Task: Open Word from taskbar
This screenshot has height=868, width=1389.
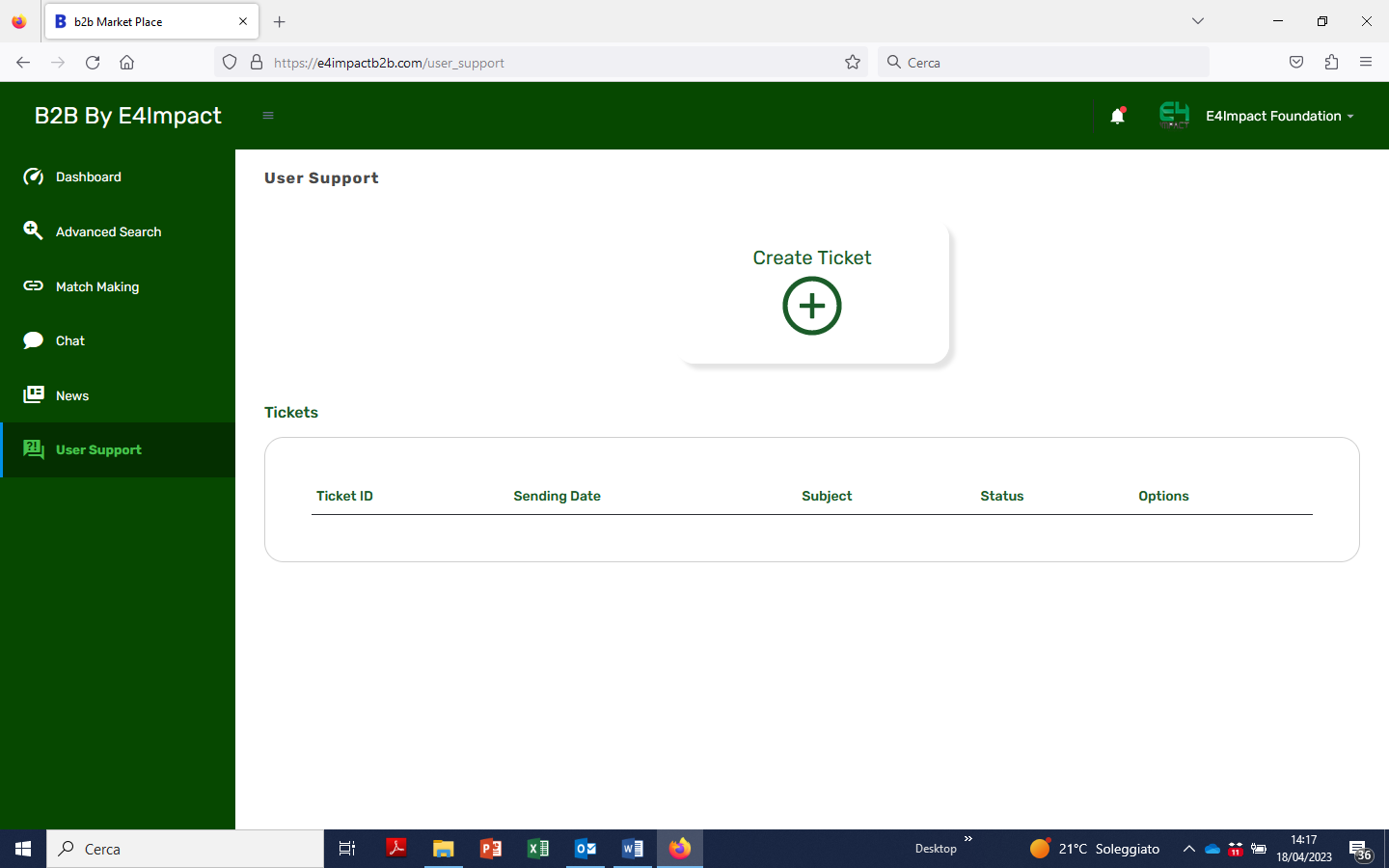Action: point(633,849)
